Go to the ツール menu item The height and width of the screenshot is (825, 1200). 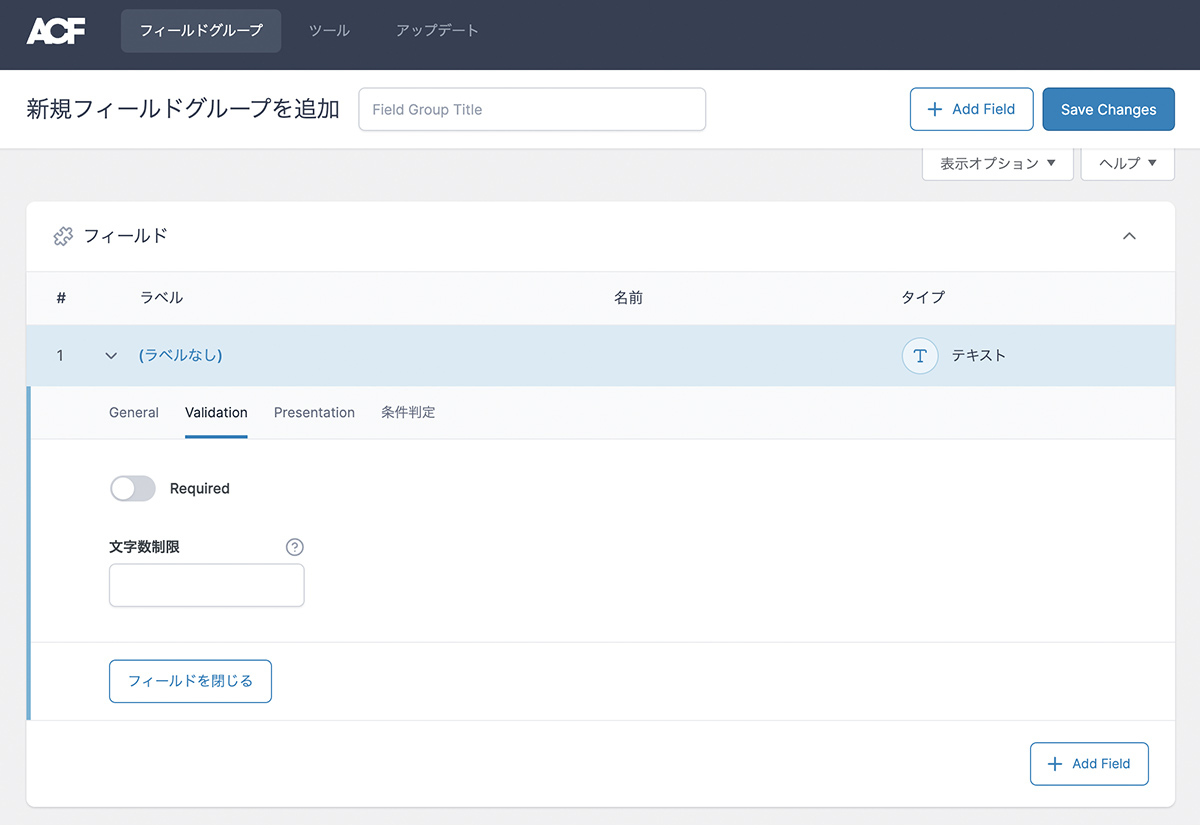pos(329,31)
